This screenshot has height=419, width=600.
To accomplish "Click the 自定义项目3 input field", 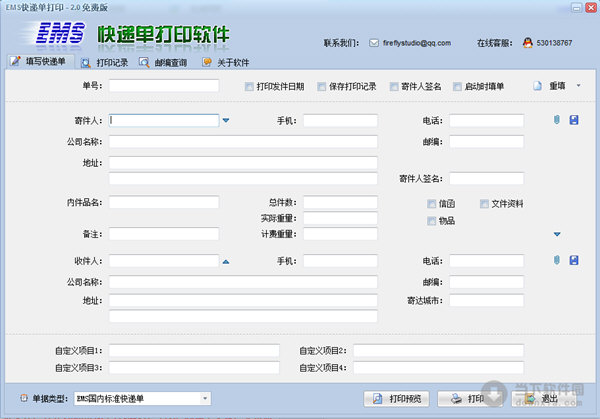I will [x=194, y=368].
